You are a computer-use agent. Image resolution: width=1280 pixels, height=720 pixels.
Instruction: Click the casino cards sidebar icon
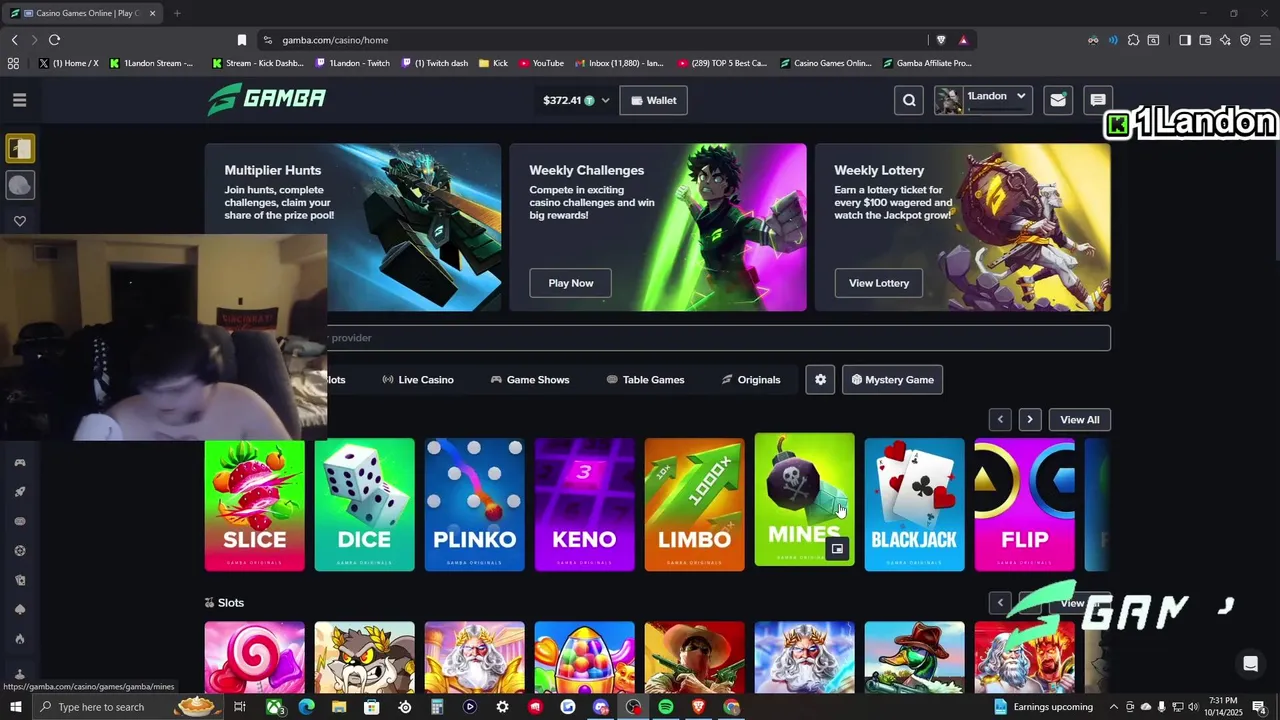(20, 149)
